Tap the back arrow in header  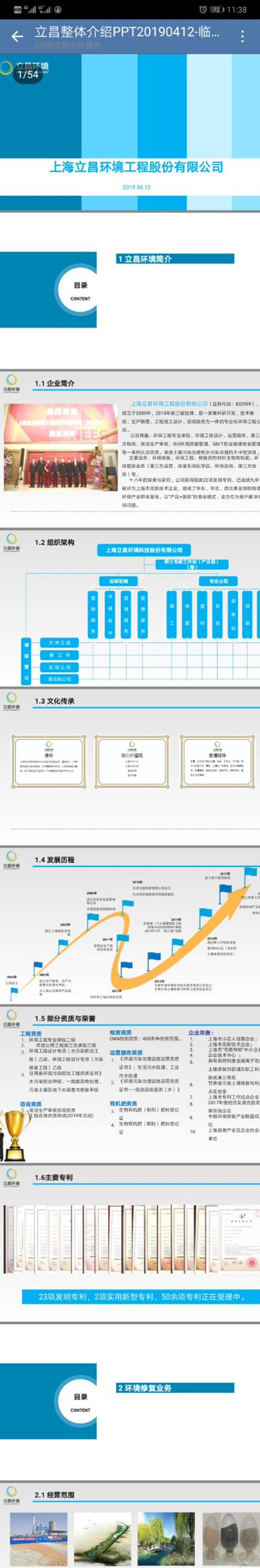[x=17, y=36]
